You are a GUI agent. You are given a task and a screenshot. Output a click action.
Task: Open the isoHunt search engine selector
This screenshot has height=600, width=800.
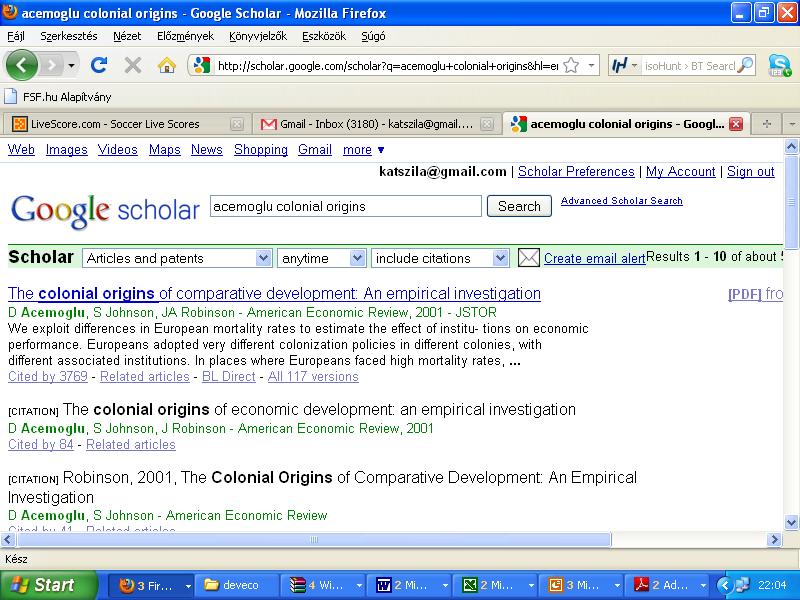pos(624,65)
